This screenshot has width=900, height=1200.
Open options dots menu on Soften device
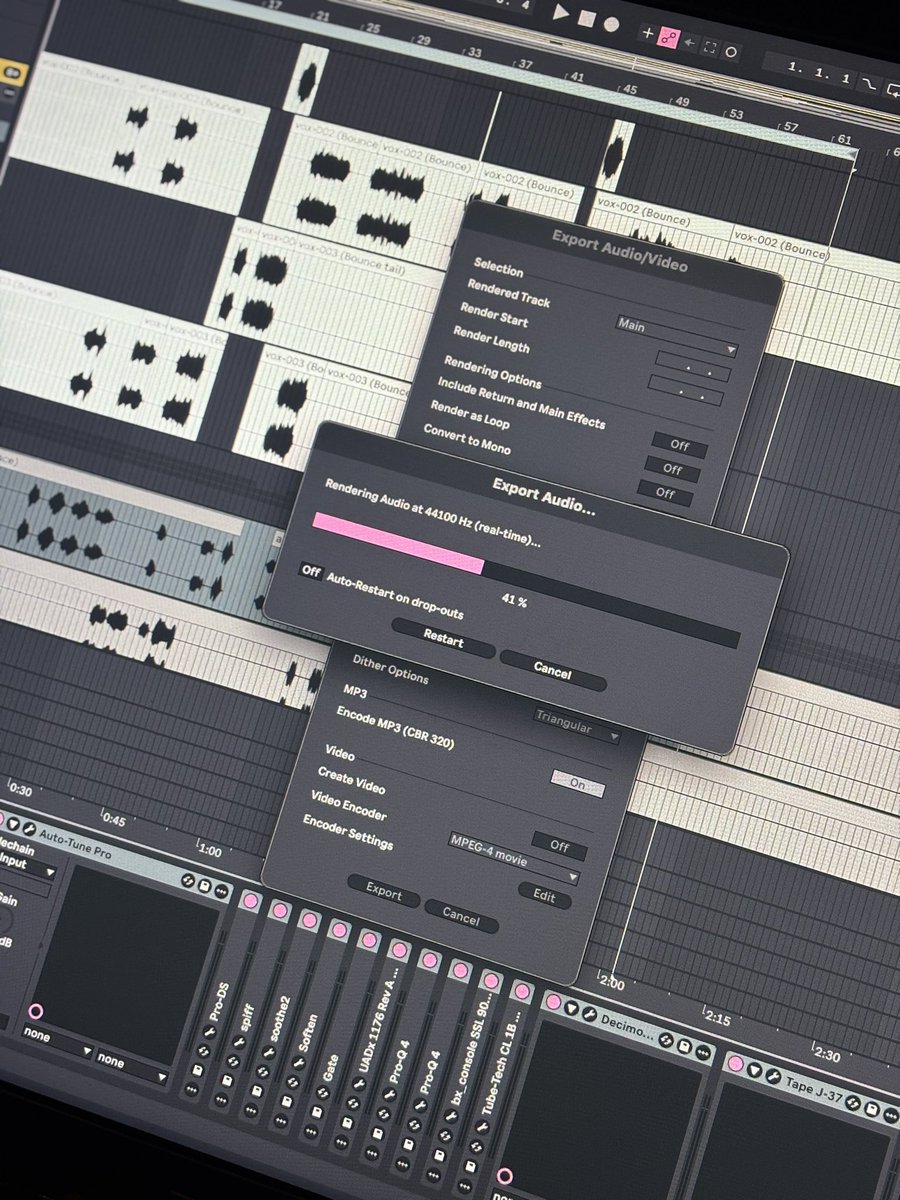280,1120
